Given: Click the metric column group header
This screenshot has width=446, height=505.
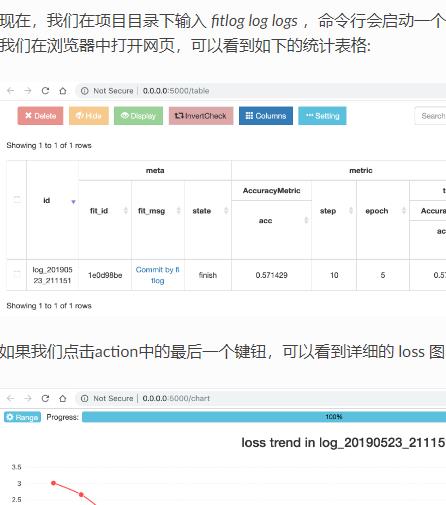Looking at the screenshot, I should [x=361, y=170].
